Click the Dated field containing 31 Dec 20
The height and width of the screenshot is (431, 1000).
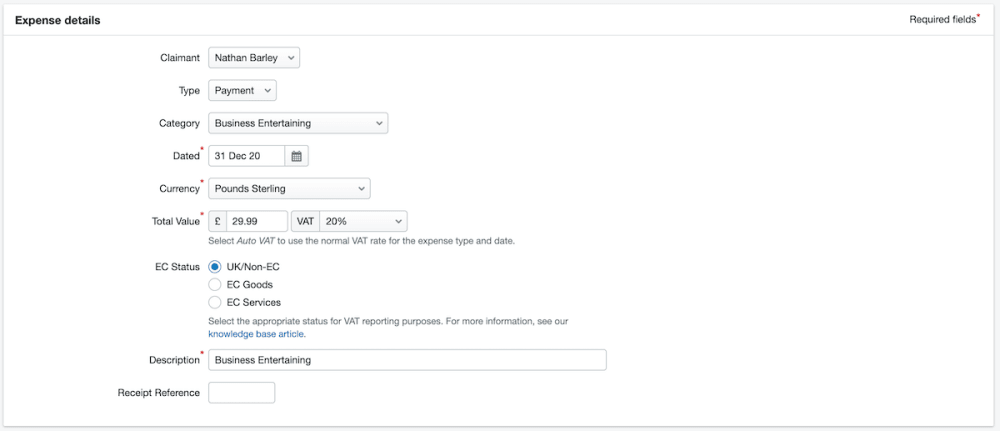click(x=247, y=156)
